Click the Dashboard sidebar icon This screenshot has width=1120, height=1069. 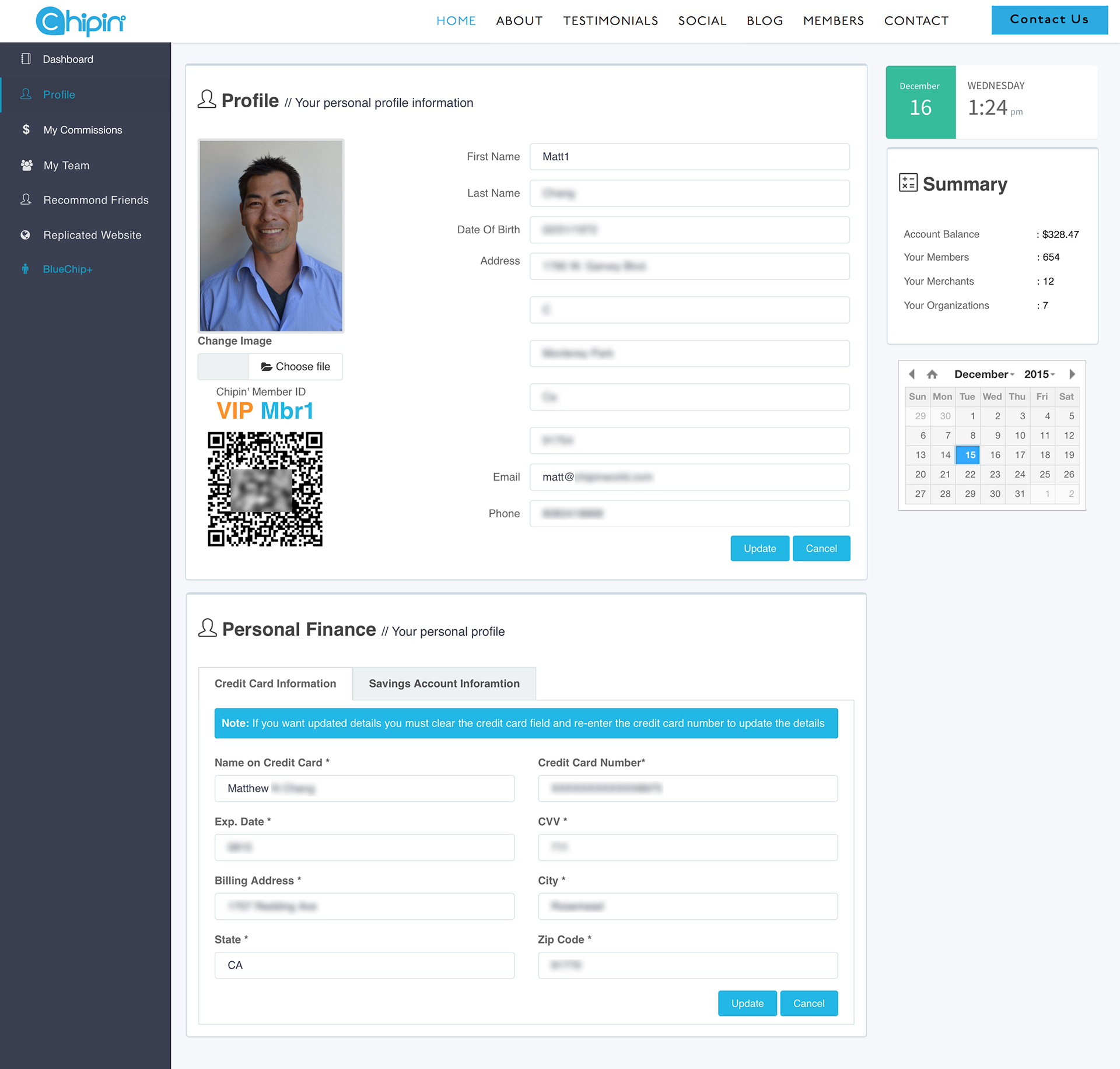[x=26, y=59]
